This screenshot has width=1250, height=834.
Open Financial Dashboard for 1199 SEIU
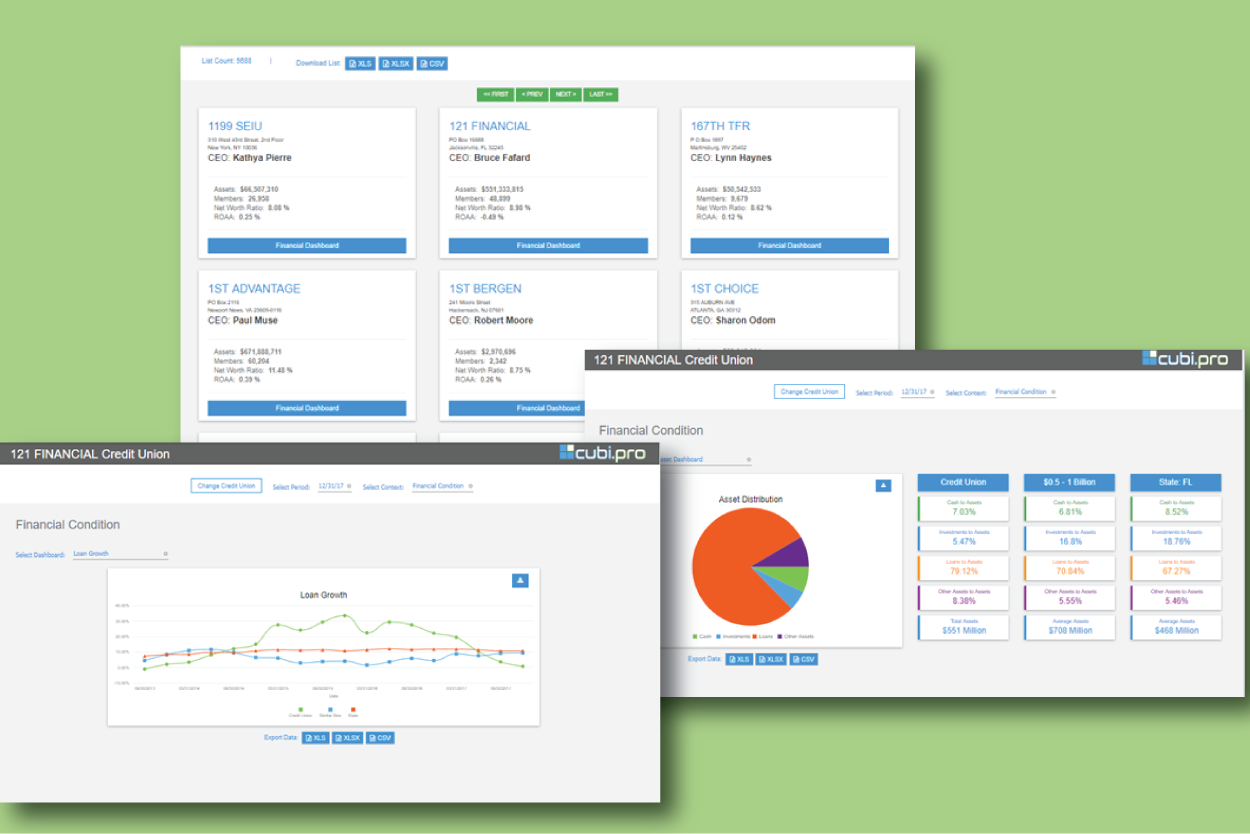307,245
